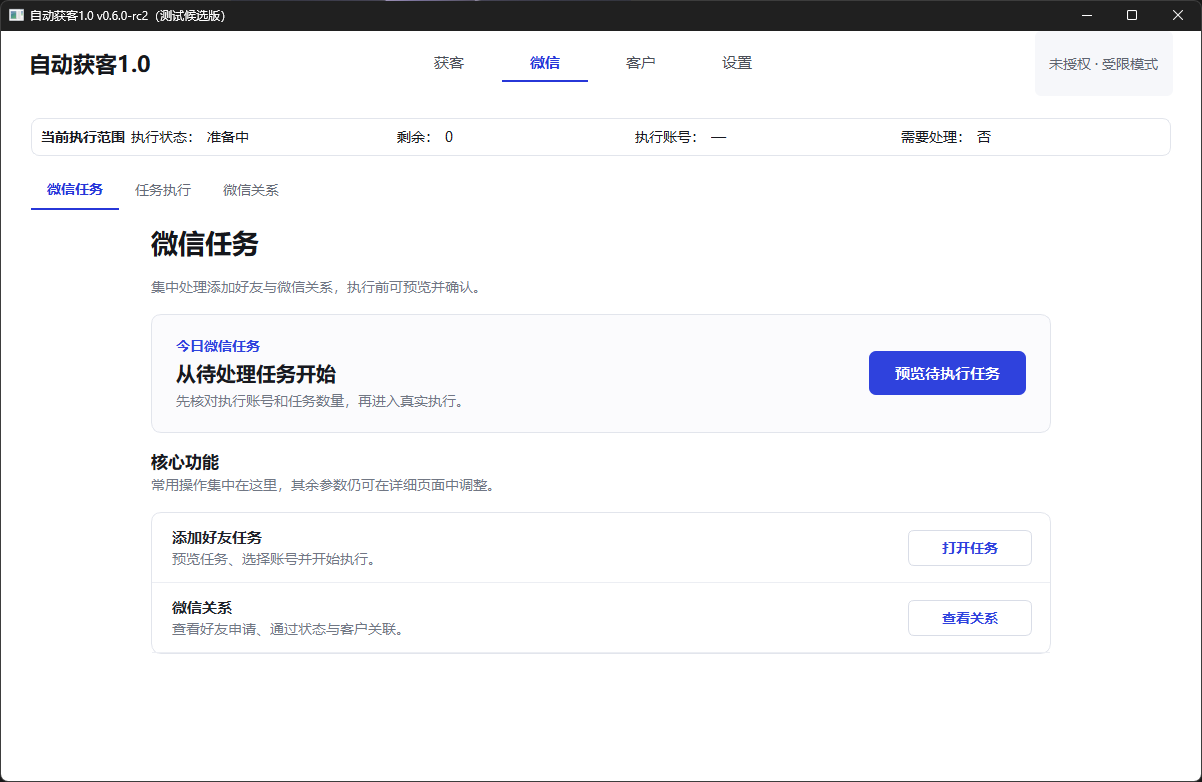Click text 先核对执行账号和任务数量，再进入真实执行。

[323, 401]
